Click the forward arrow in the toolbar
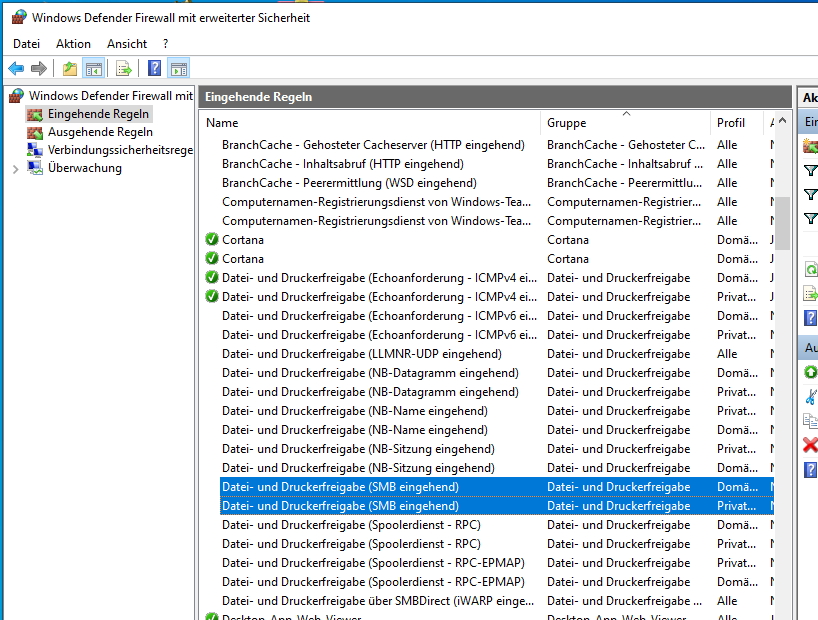 click(x=39, y=68)
